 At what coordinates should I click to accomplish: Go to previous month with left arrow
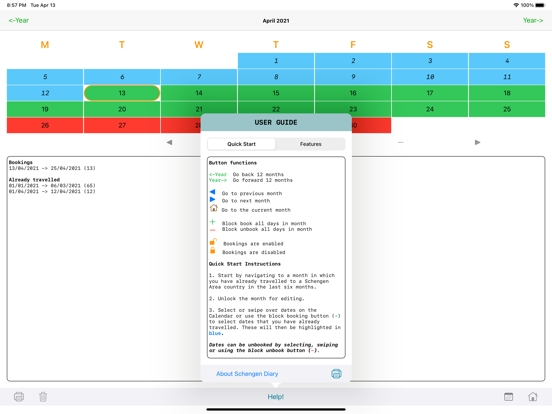[169, 142]
